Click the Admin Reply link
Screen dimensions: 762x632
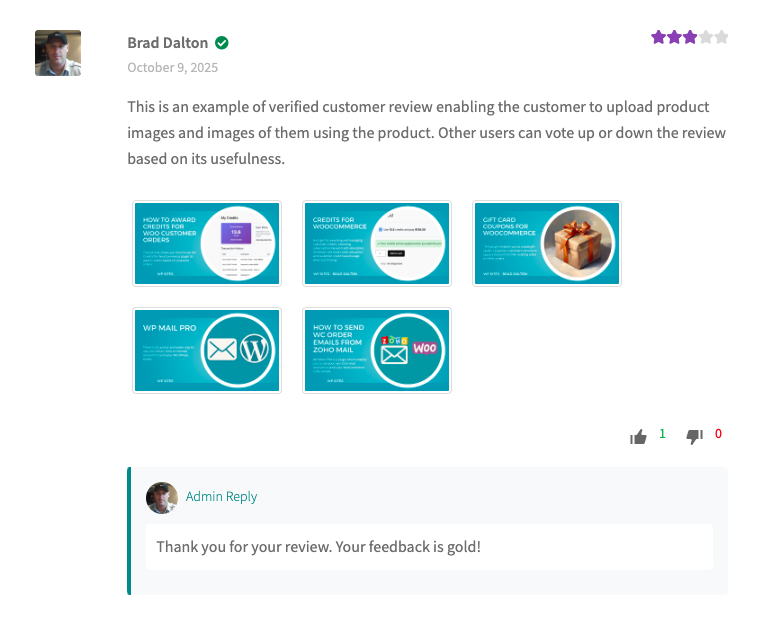tap(221, 497)
